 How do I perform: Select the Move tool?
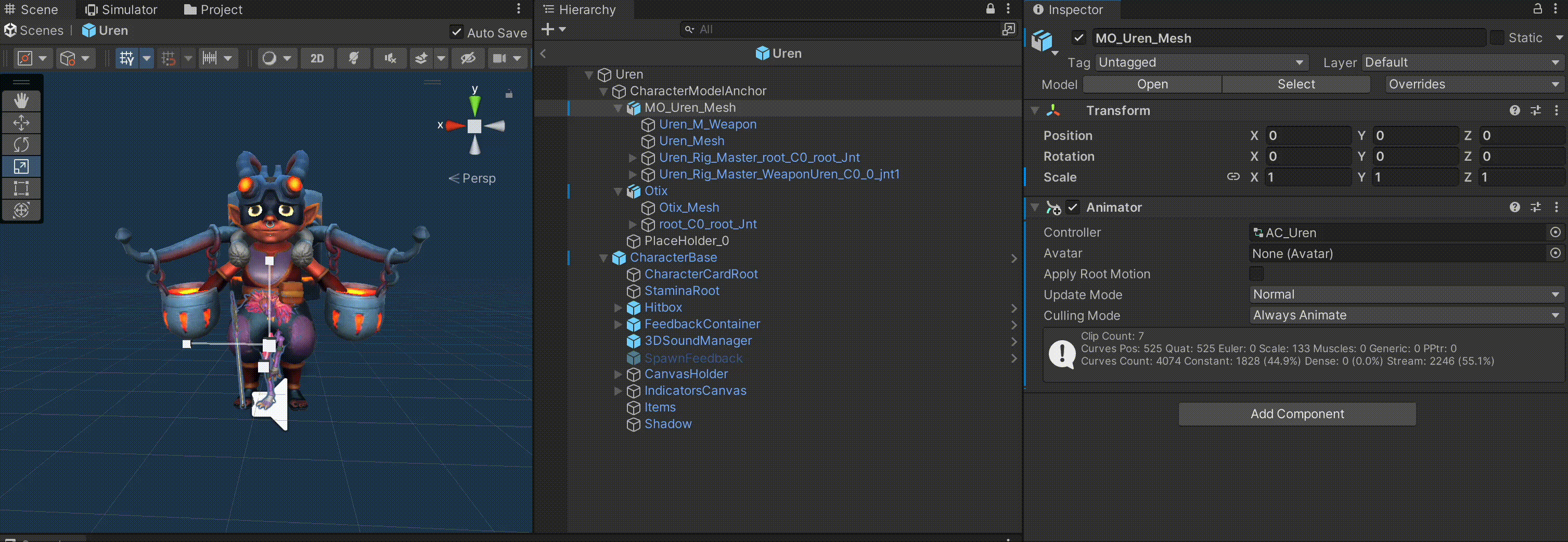point(21,123)
